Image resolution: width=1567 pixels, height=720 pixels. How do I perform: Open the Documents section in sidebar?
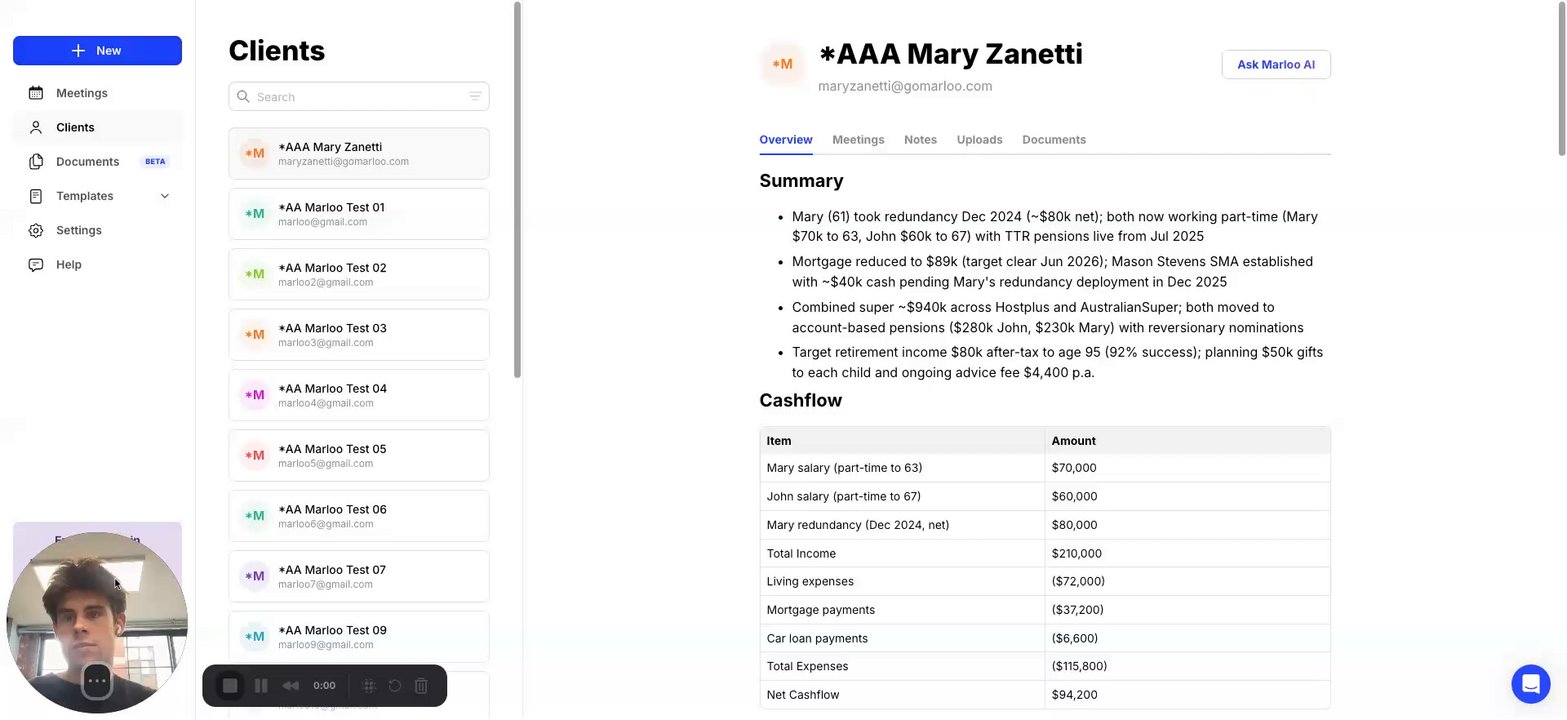(x=87, y=162)
